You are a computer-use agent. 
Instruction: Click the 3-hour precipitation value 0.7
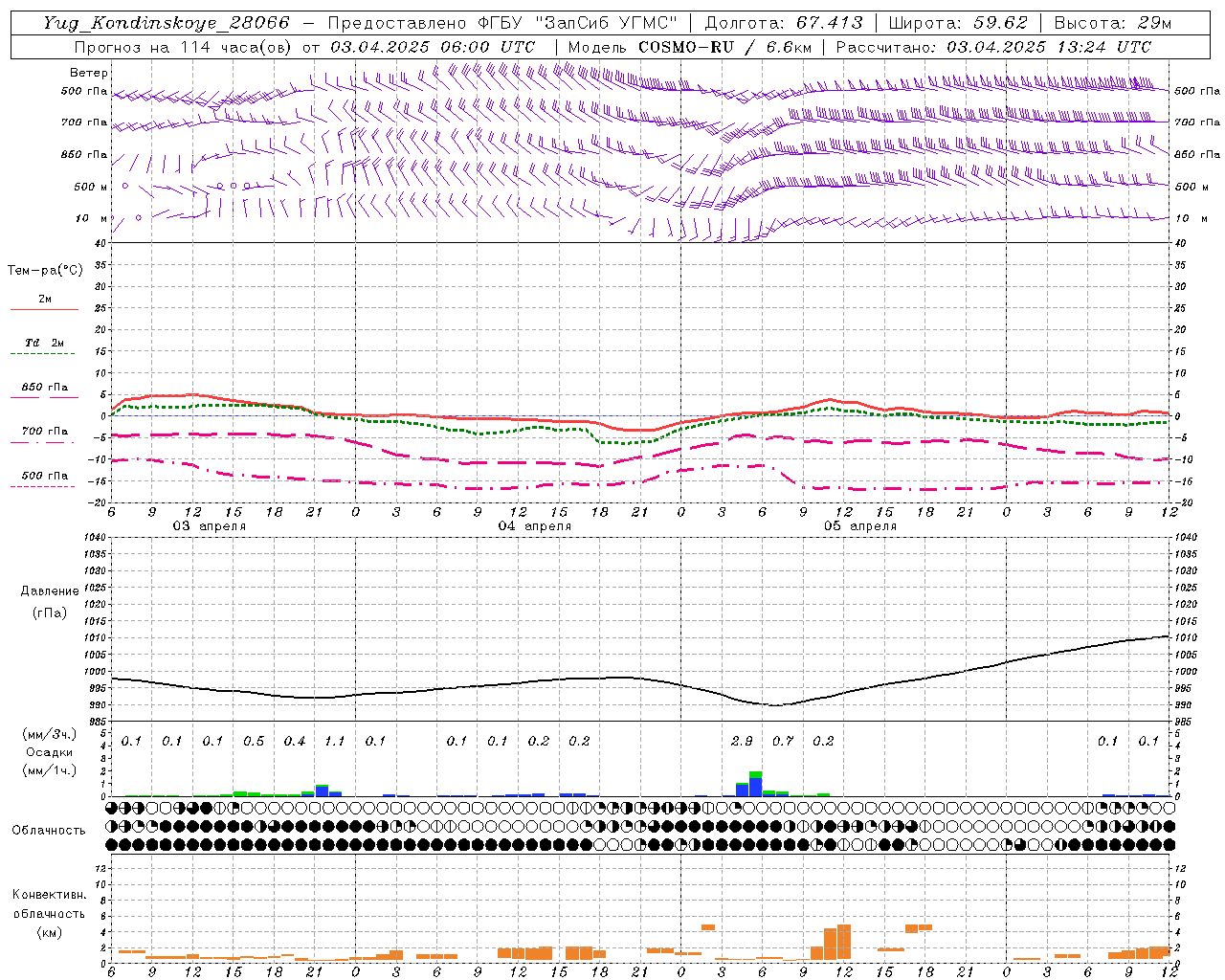click(x=782, y=742)
